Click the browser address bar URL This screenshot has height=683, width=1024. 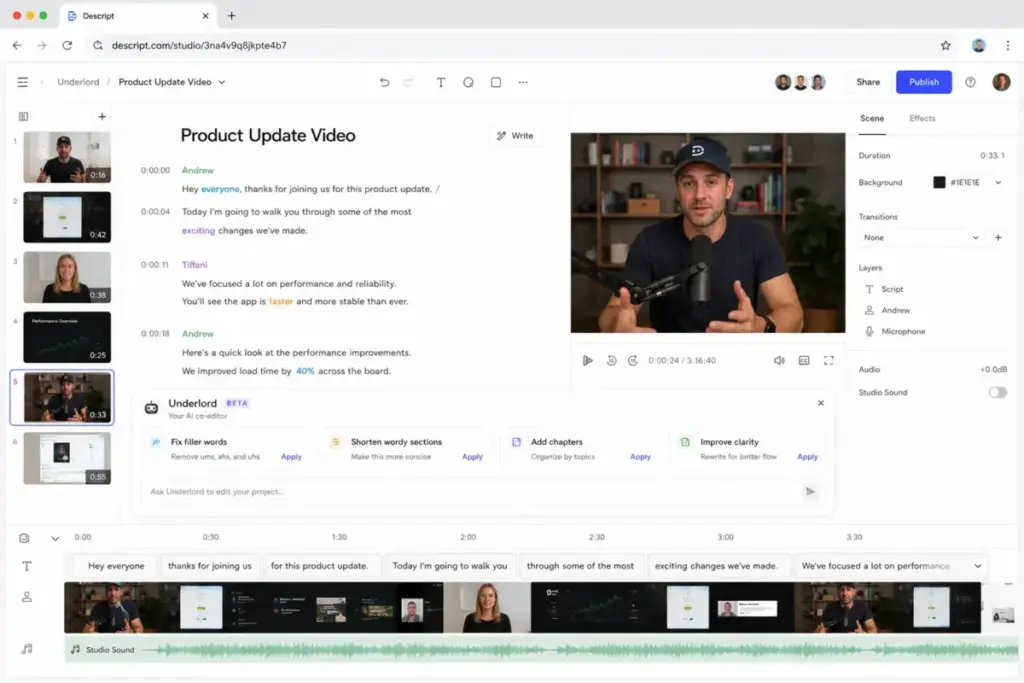tap(199, 45)
